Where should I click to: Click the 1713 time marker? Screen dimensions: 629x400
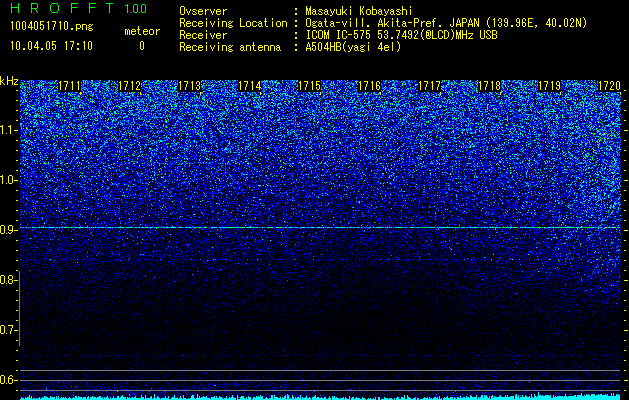pos(189,86)
